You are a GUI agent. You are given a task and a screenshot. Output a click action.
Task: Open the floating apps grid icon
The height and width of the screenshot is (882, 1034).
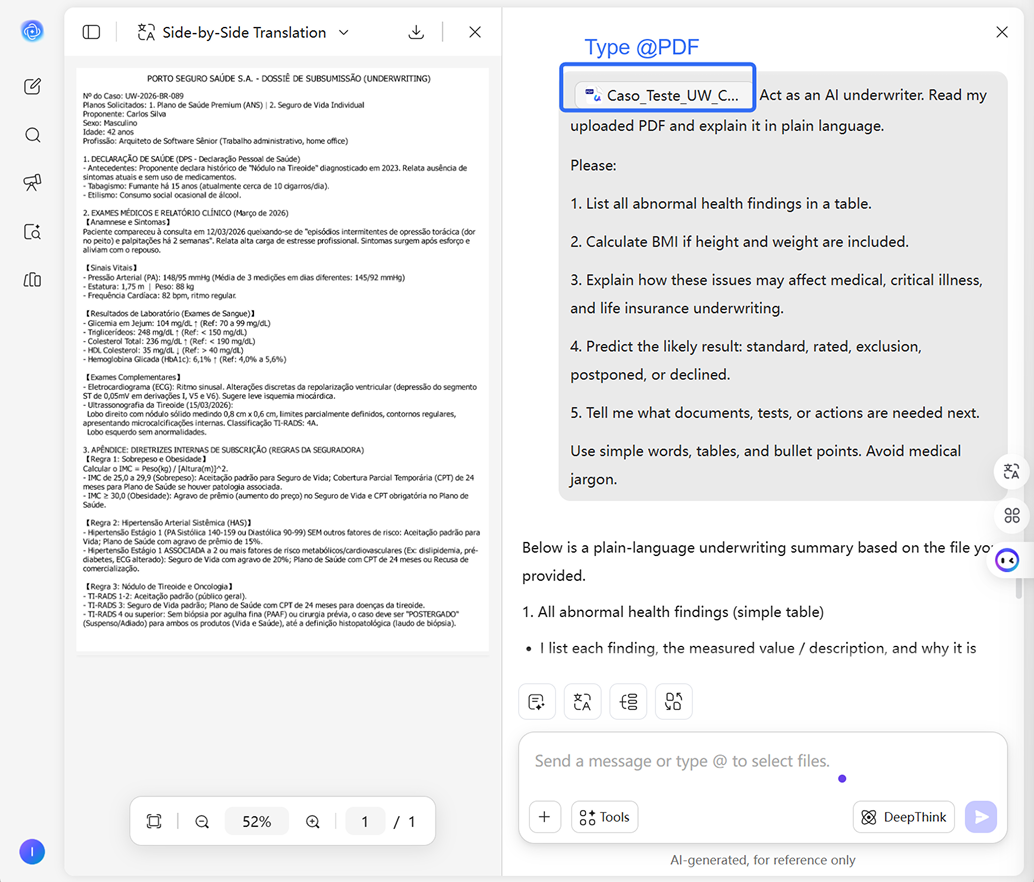(1012, 515)
